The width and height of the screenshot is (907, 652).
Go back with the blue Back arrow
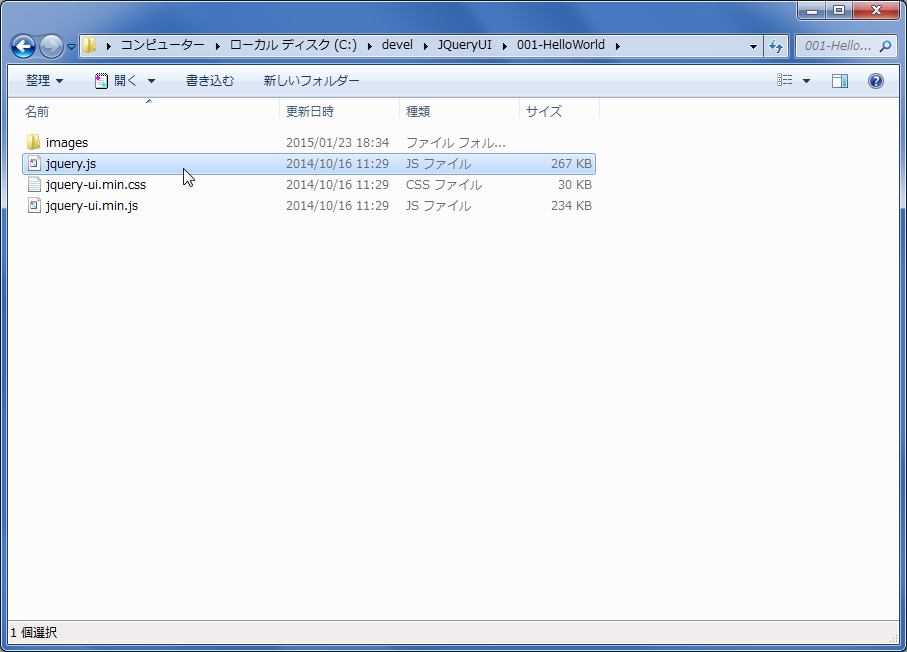(x=24, y=46)
